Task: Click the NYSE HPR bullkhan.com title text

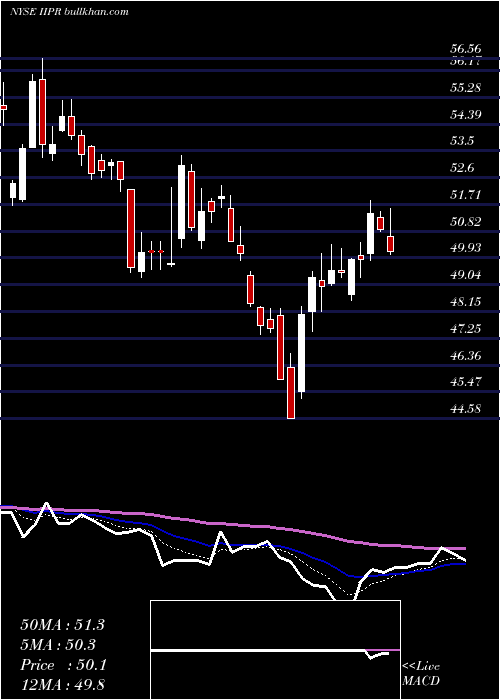Action: point(69,11)
